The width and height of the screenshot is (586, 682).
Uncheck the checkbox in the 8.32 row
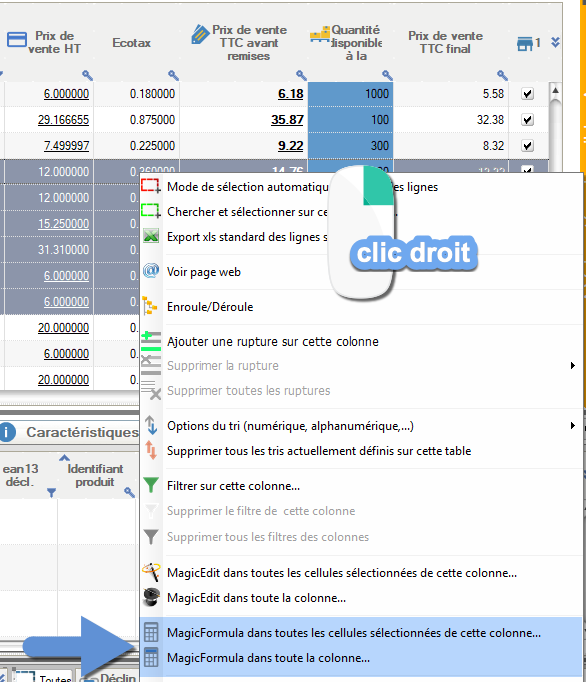click(x=527, y=146)
